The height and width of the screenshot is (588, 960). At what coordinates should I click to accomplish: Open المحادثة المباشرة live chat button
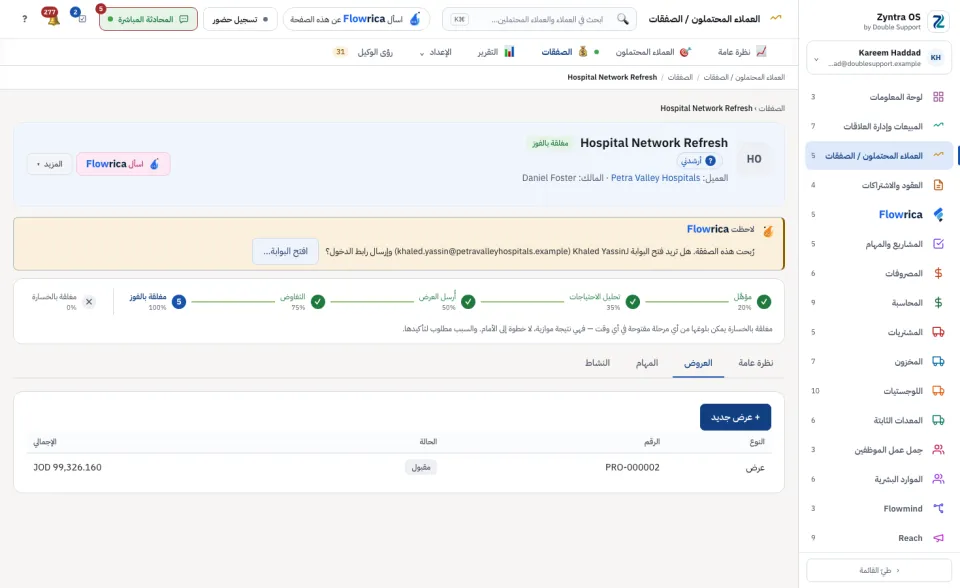148,19
